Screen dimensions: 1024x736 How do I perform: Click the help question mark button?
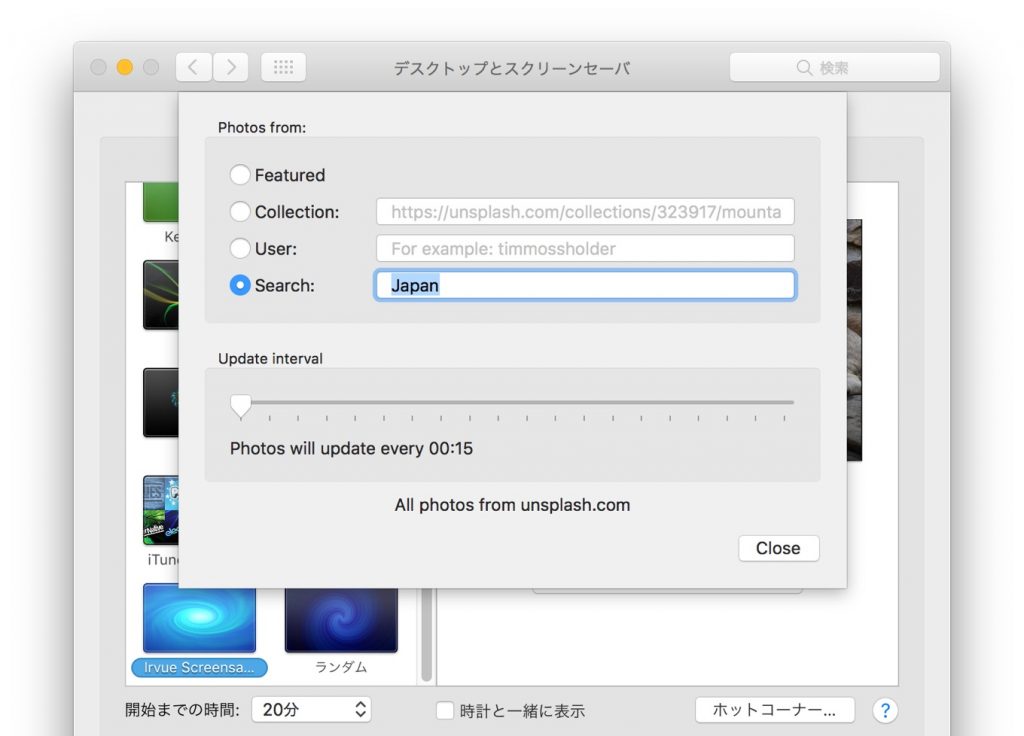[x=884, y=710]
